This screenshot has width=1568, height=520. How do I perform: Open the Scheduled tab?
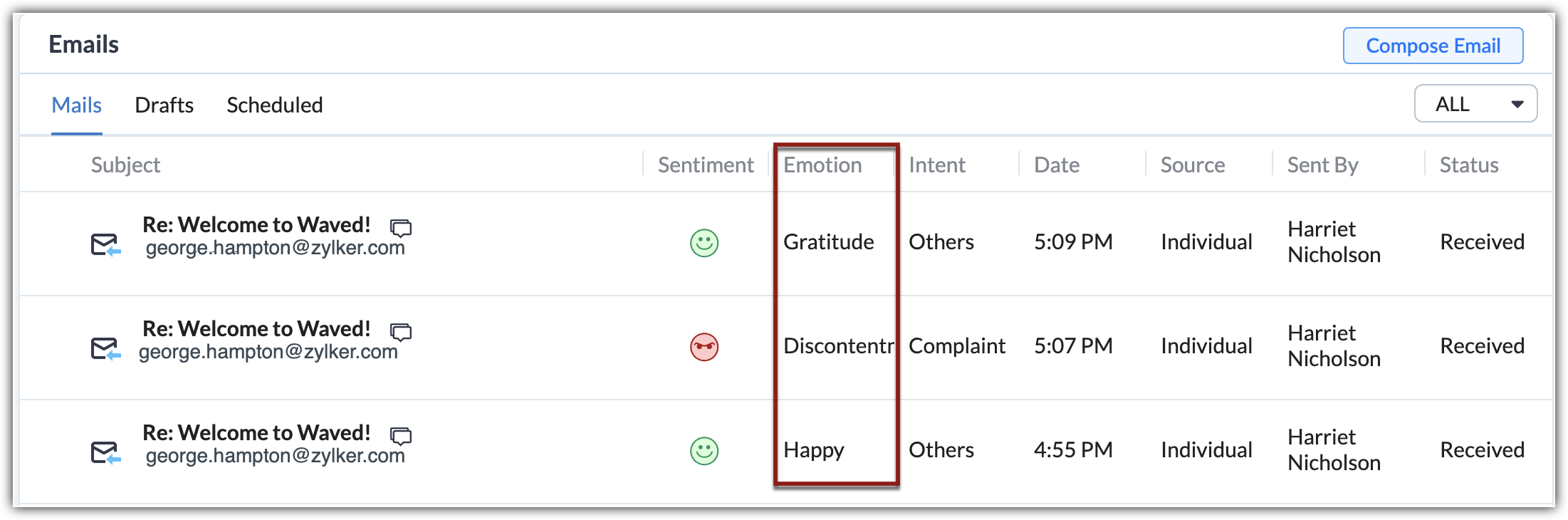point(274,105)
